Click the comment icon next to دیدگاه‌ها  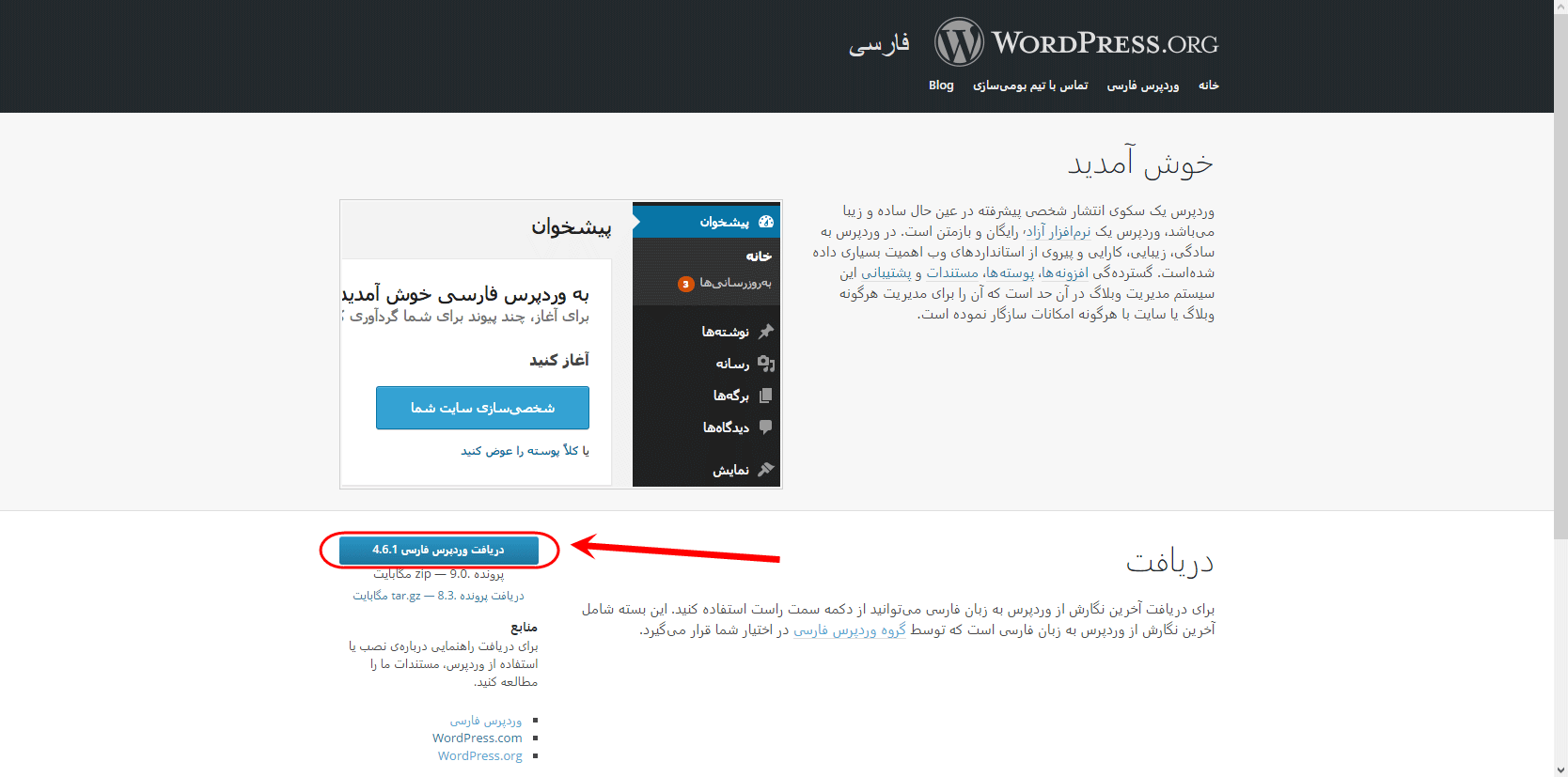coord(766,427)
